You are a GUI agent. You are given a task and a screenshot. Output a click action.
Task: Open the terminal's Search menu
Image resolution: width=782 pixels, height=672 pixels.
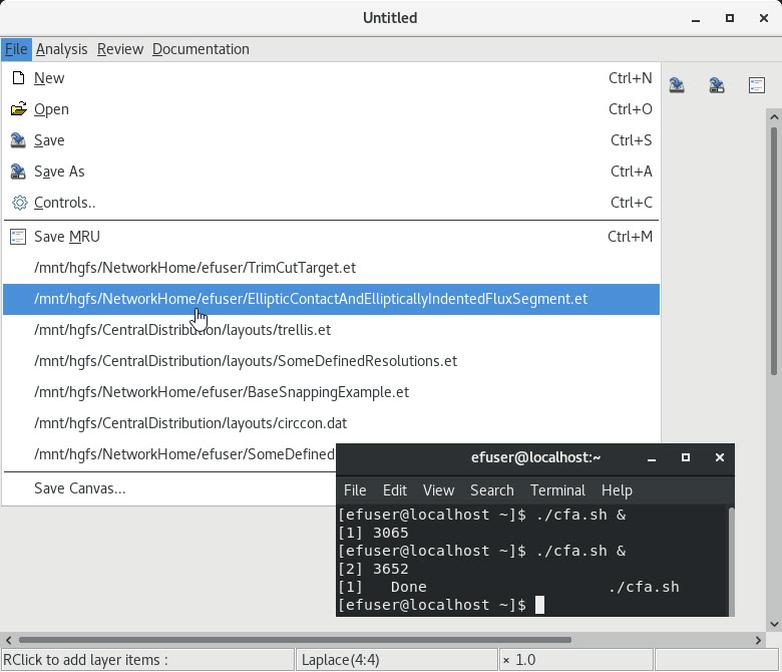pyautogui.click(x=491, y=490)
